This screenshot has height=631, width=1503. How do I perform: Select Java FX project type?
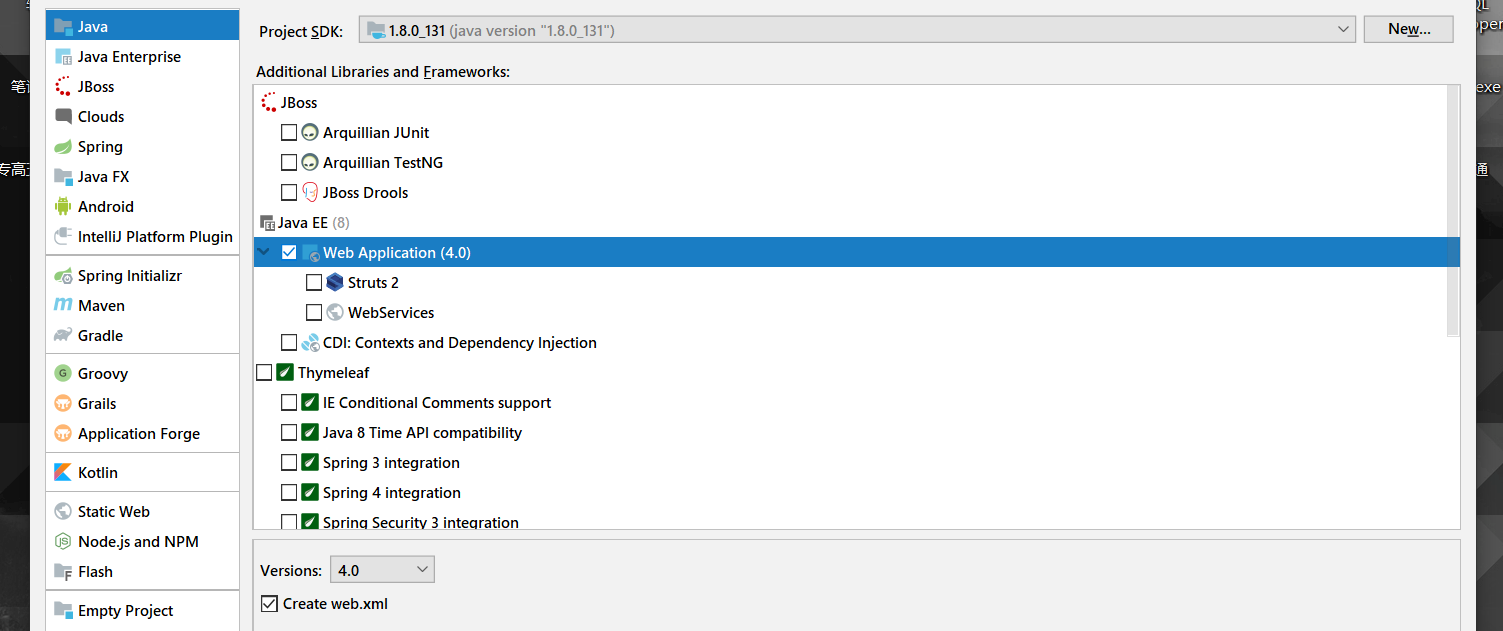[x=142, y=177]
